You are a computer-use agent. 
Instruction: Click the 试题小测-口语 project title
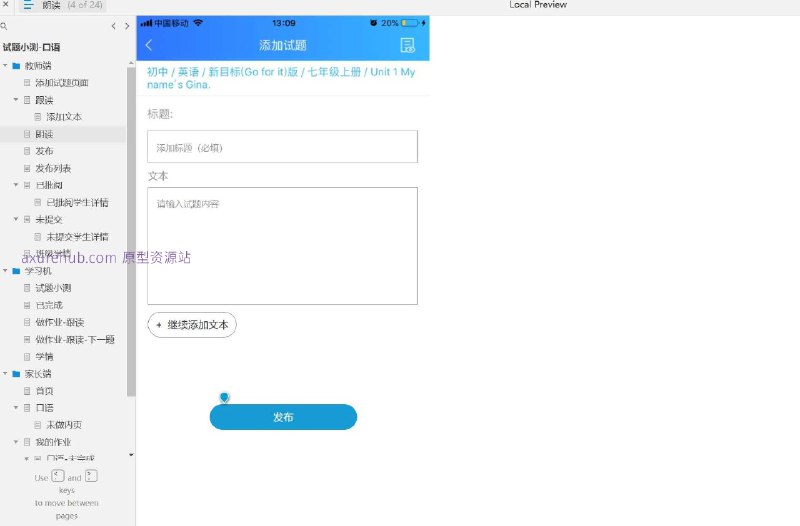pos(31,47)
